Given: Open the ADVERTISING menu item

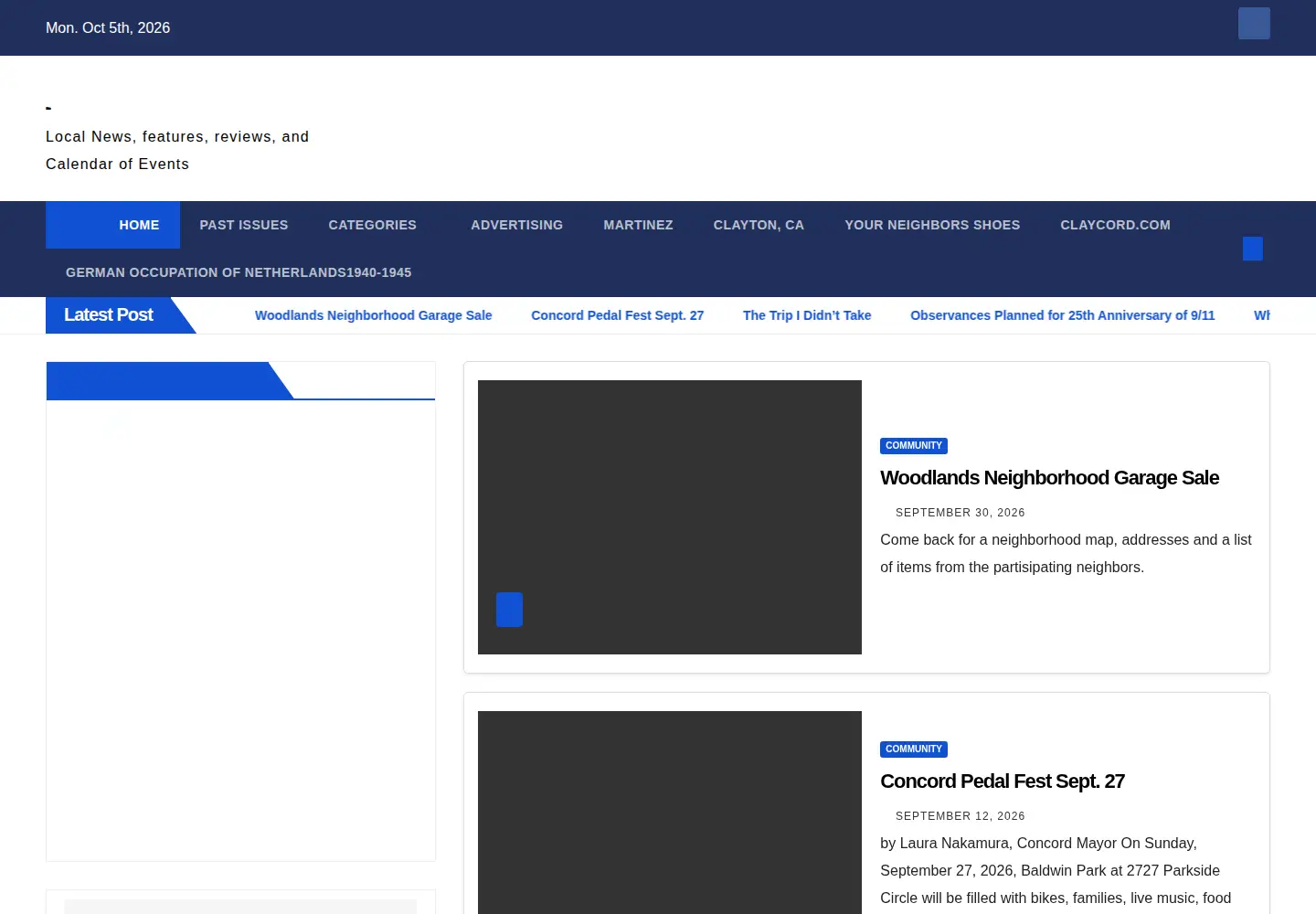Looking at the screenshot, I should [517, 225].
